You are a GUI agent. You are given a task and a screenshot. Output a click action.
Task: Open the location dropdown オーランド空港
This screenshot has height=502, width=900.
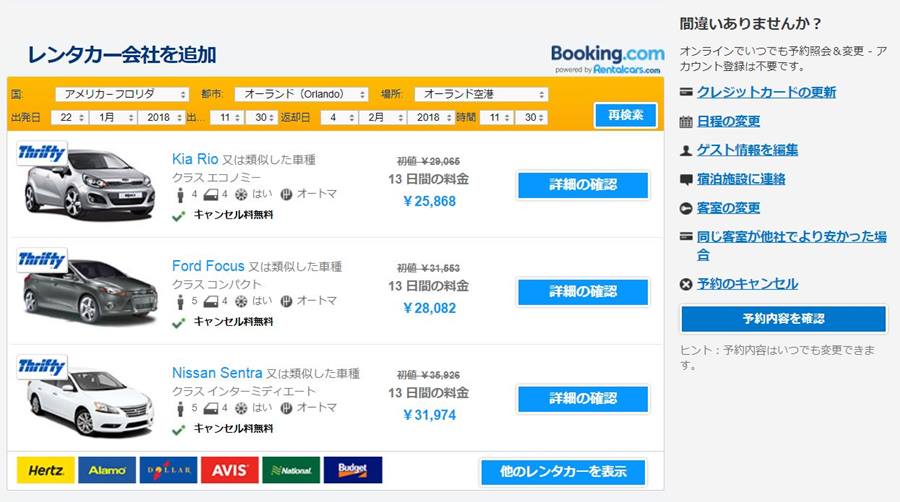click(481, 94)
